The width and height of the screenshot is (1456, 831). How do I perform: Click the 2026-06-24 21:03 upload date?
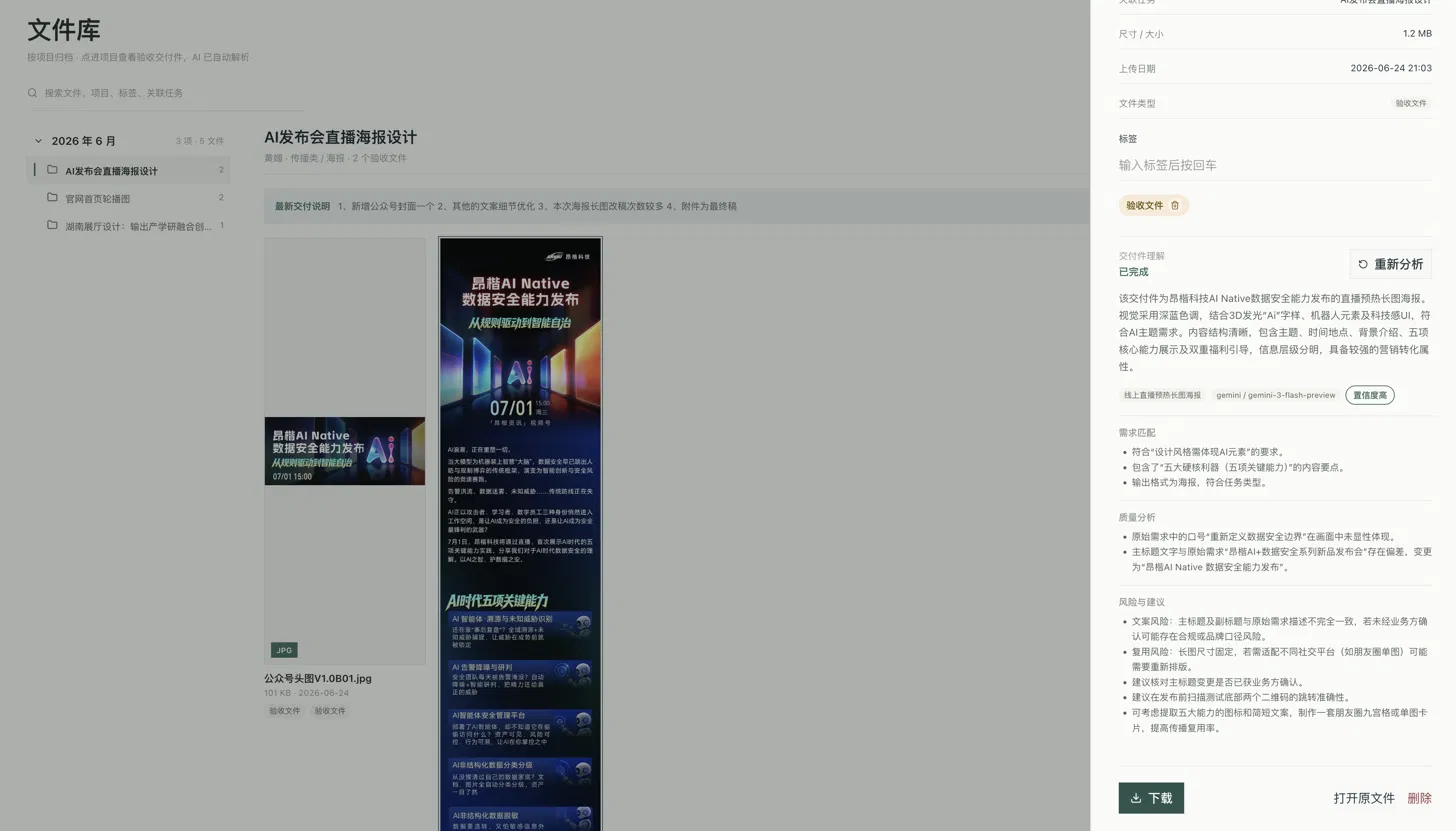[x=1391, y=68]
